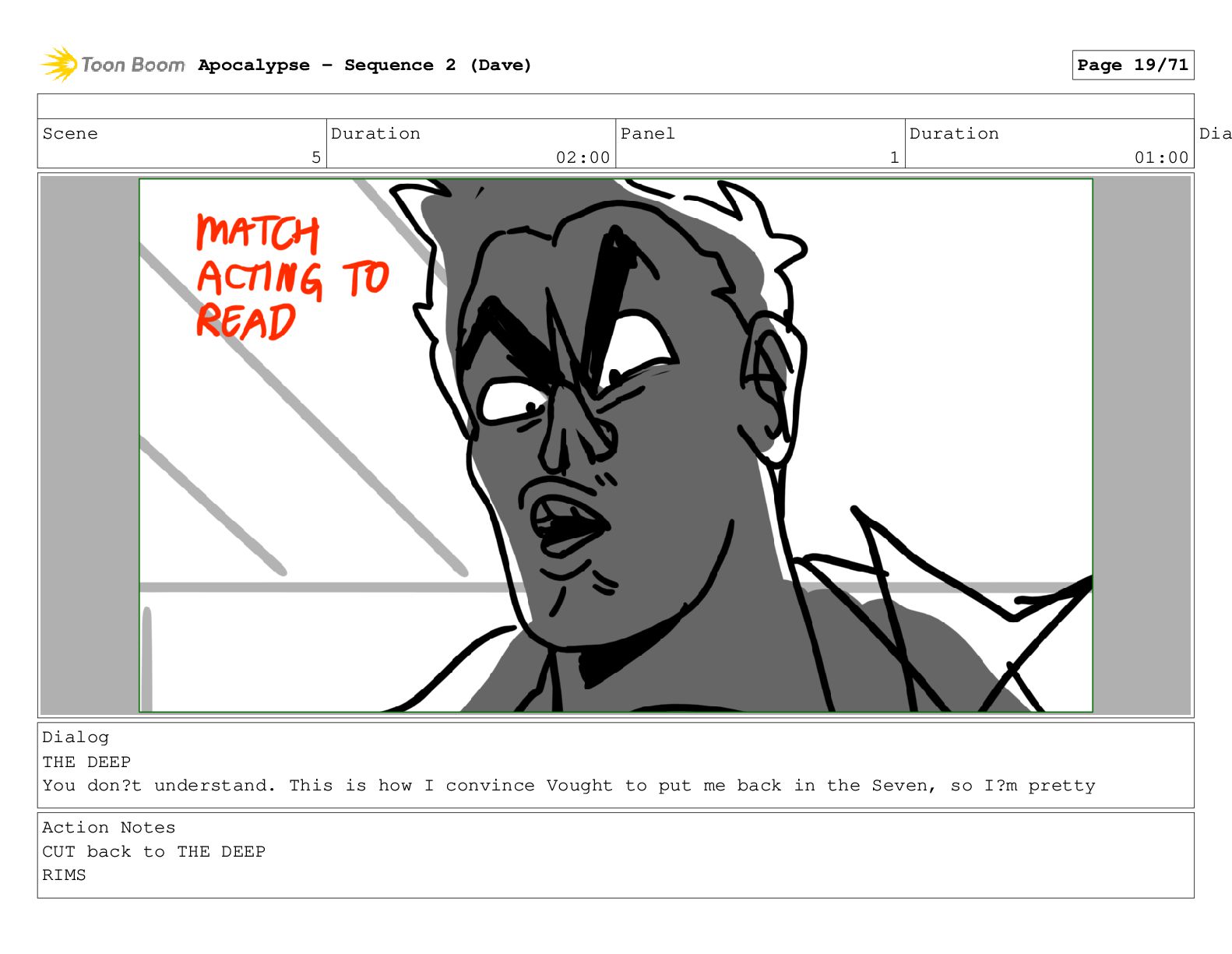Click the storyboard panel drawing of The Deep
This screenshot has width=1232, height=954.
coord(615,445)
